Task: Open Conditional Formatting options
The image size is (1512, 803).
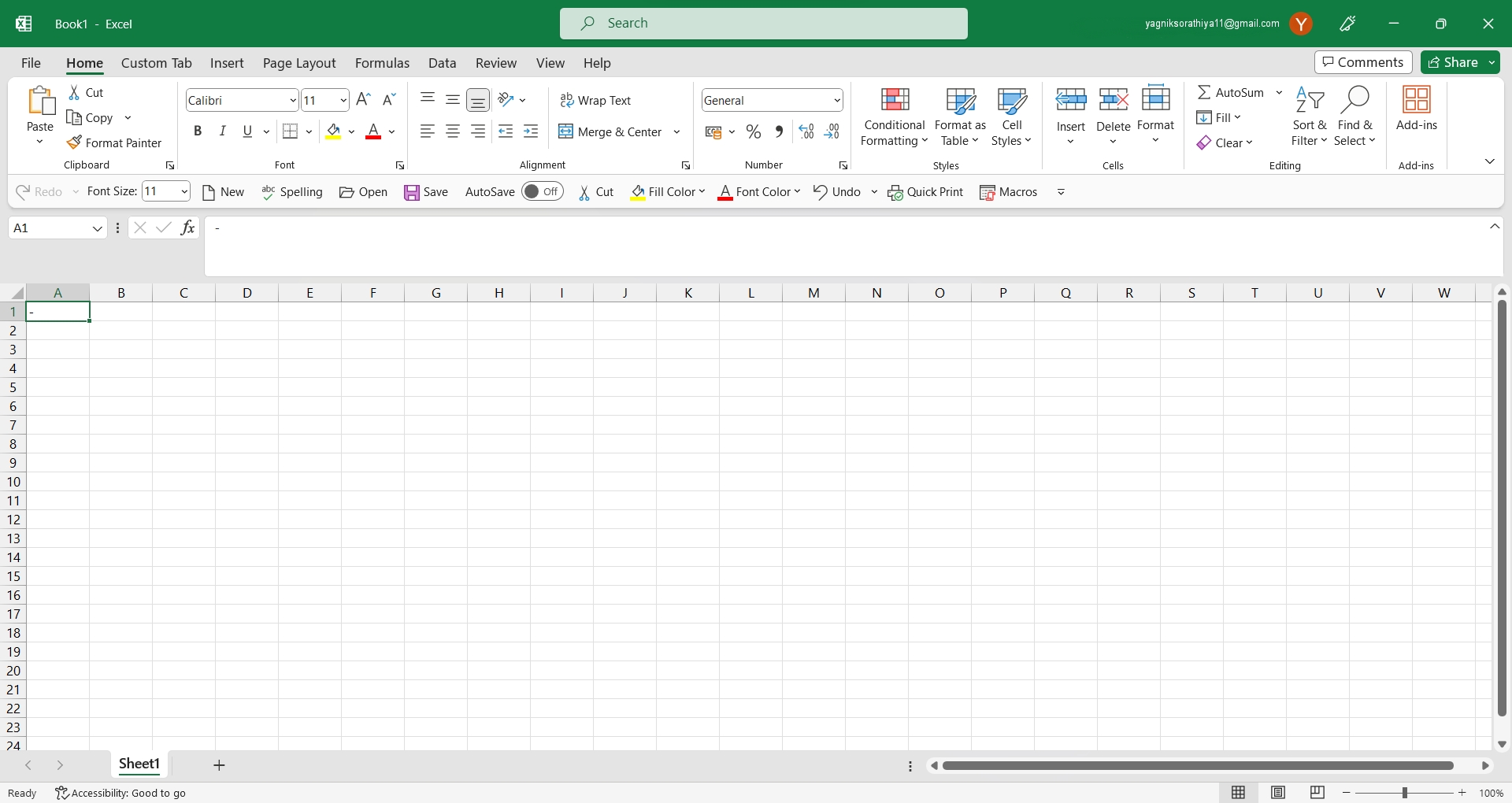Action: 894,117
